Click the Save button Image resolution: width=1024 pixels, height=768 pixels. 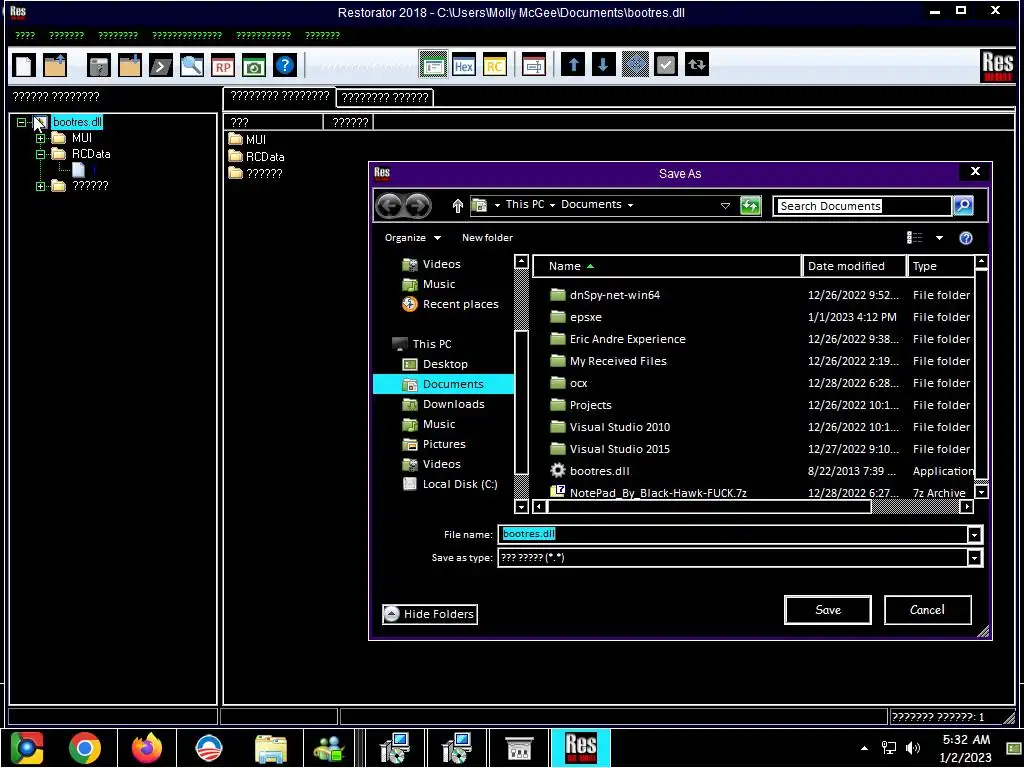tap(827, 610)
